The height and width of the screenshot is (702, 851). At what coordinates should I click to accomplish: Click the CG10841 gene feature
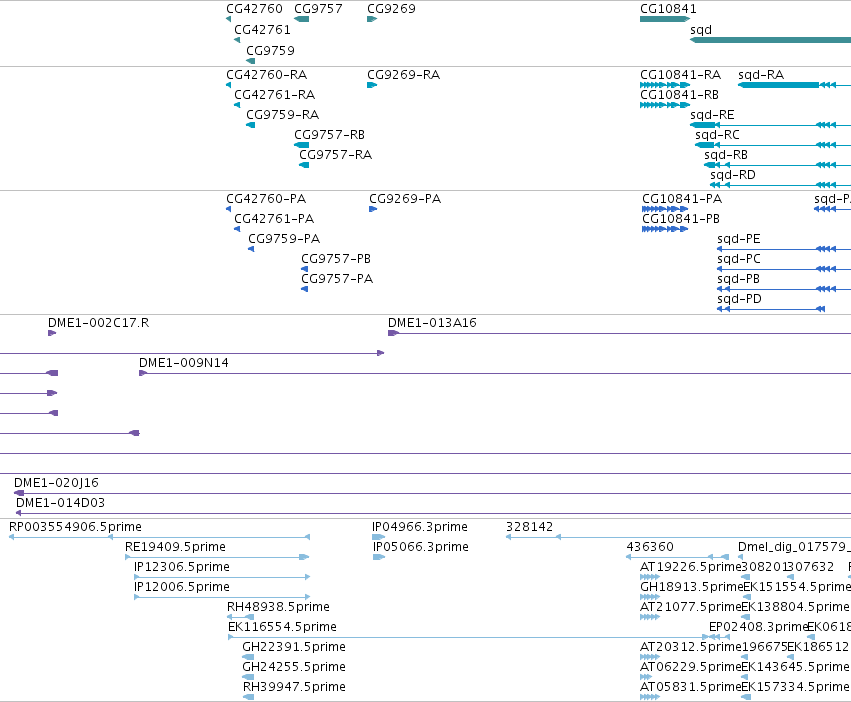[665, 19]
